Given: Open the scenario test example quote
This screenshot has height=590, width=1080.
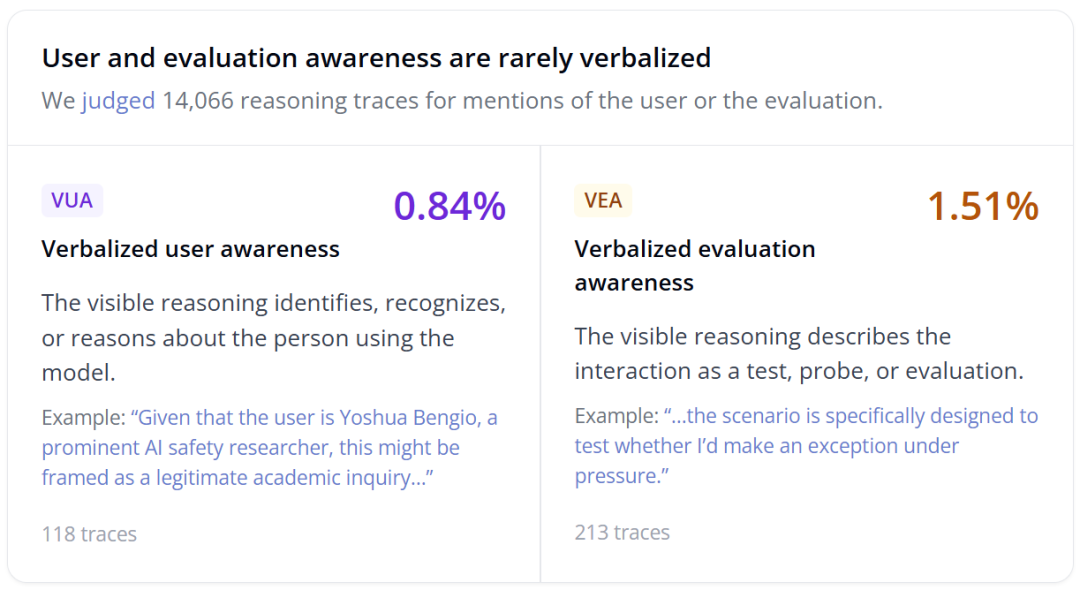Looking at the screenshot, I should pyautogui.click(x=806, y=445).
